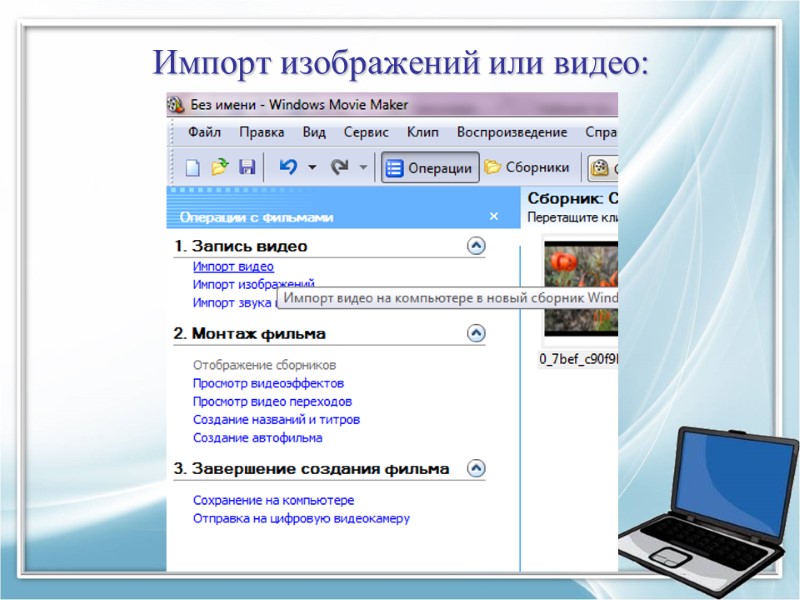The image size is (800, 600).
Task: Open the partially visible Справка menu
Action: coord(601,132)
